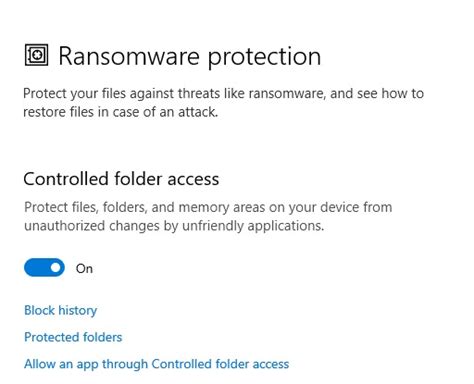Click the Ransomware protection safe icon
This screenshot has width=474, height=384.
coord(36,55)
